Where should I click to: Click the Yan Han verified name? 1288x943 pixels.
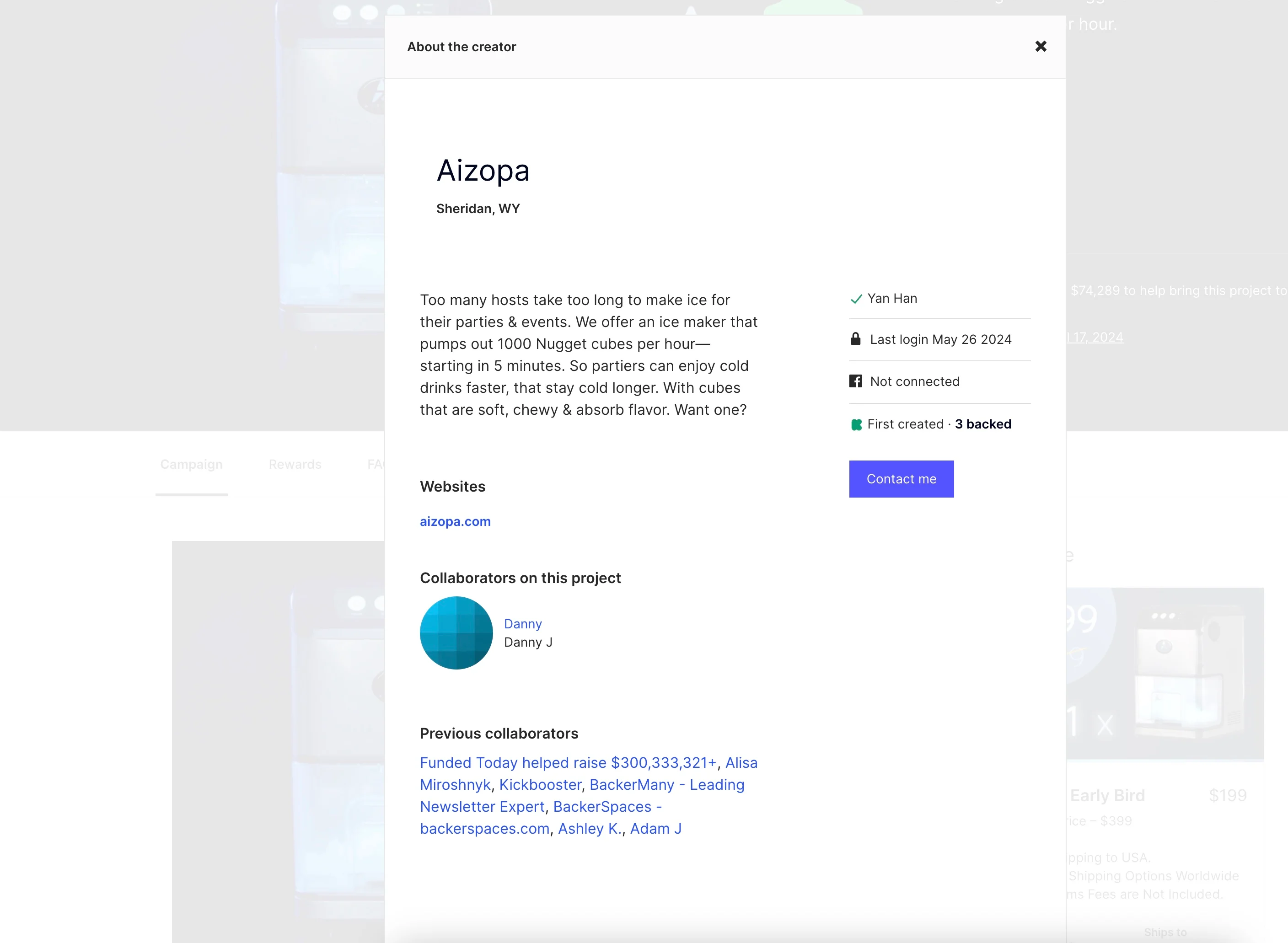(892, 299)
